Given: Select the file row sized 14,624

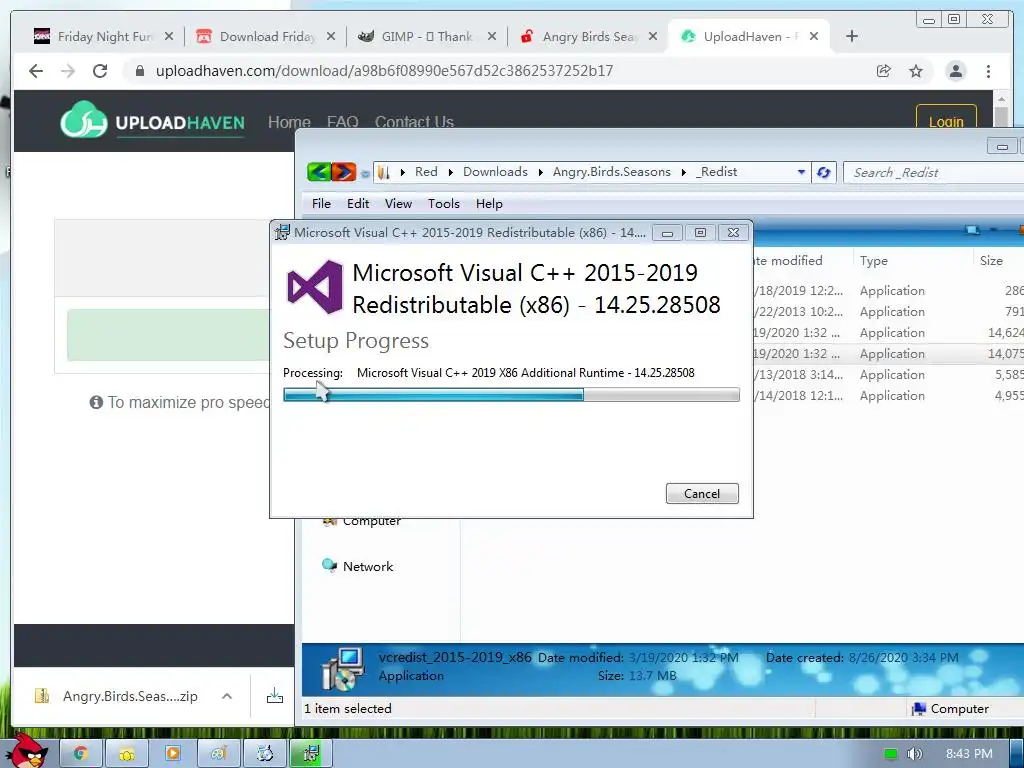Looking at the screenshot, I should click(x=888, y=333).
